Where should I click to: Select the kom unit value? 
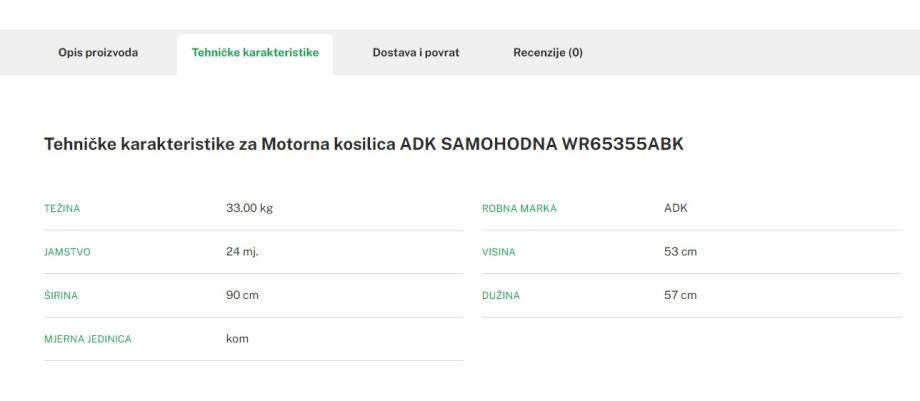pyautogui.click(x=237, y=338)
